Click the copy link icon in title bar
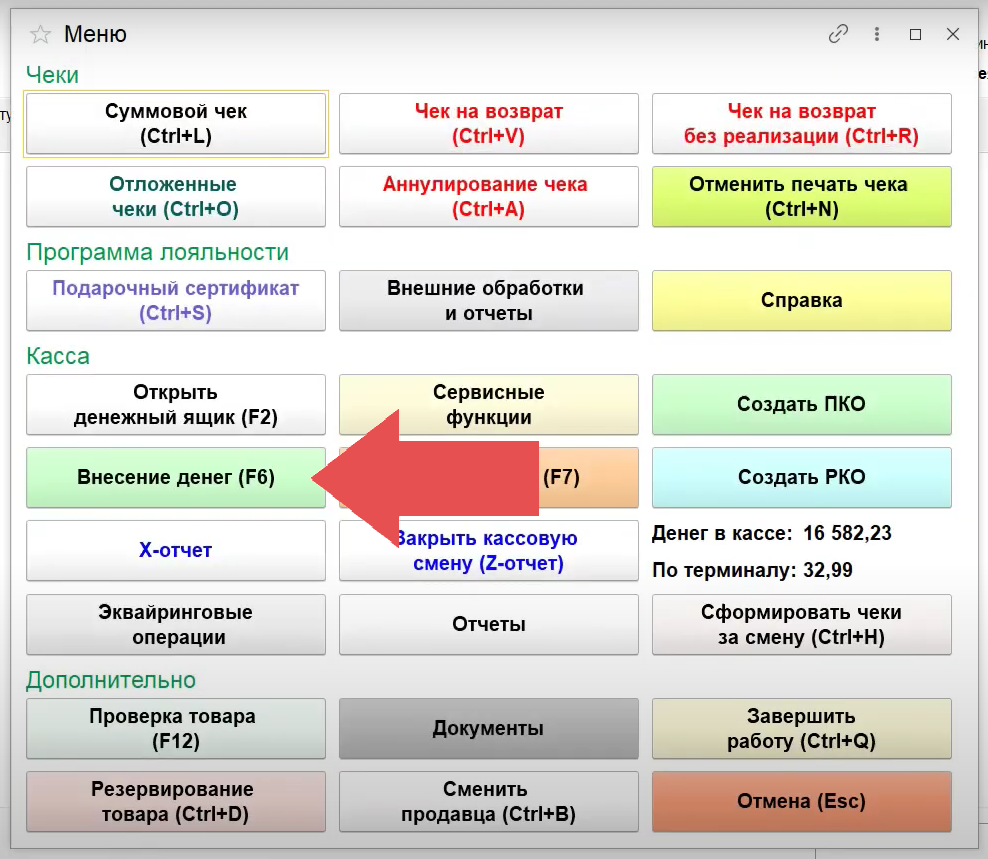Image resolution: width=988 pixels, height=859 pixels. pyautogui.click(x=838, y=34)
